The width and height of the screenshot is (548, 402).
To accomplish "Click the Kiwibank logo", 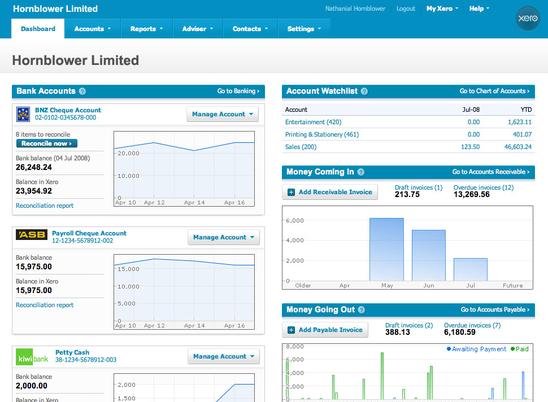I will point(32,357).
